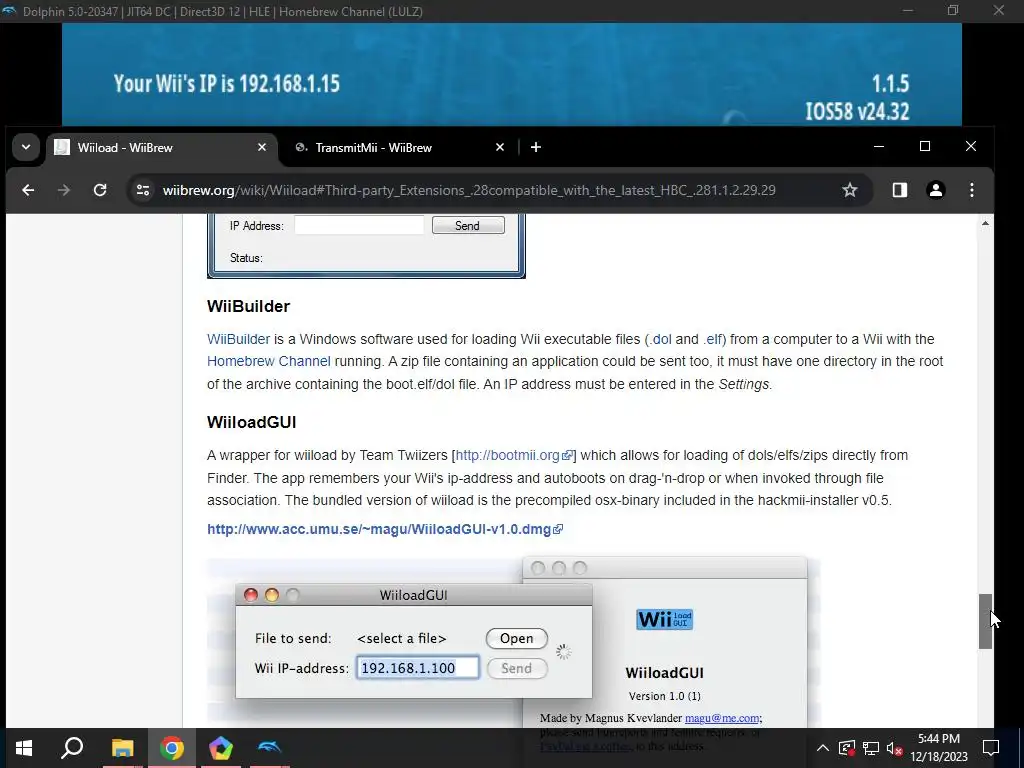Go back to the previous page in Chrome
The width and height of the screenshot is (1024, 768).
click(x=28, y=190)
